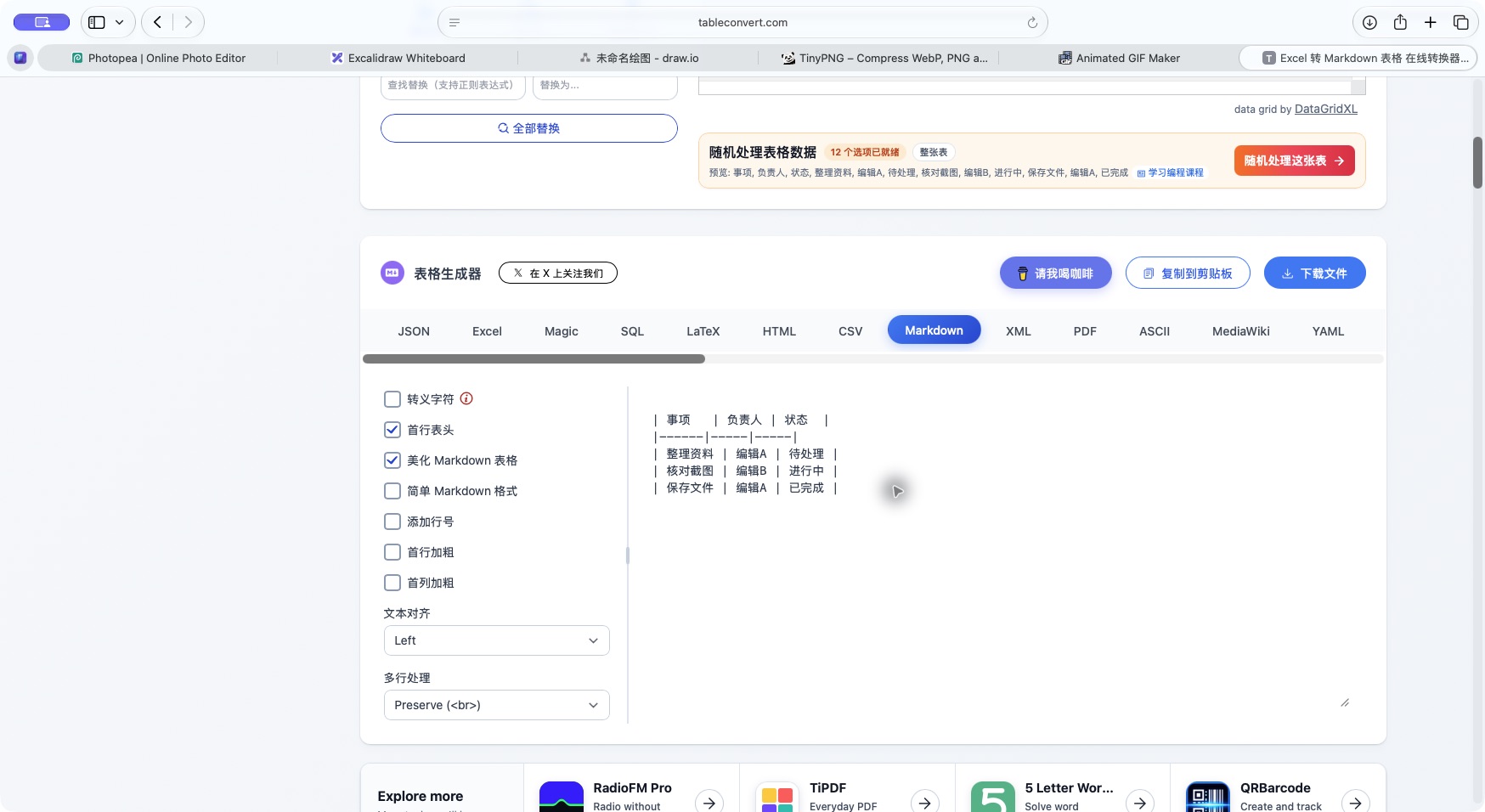Click the 全部替换 button
The image size is (1485, 812).
pyautogui.click(x=529, y=128)
